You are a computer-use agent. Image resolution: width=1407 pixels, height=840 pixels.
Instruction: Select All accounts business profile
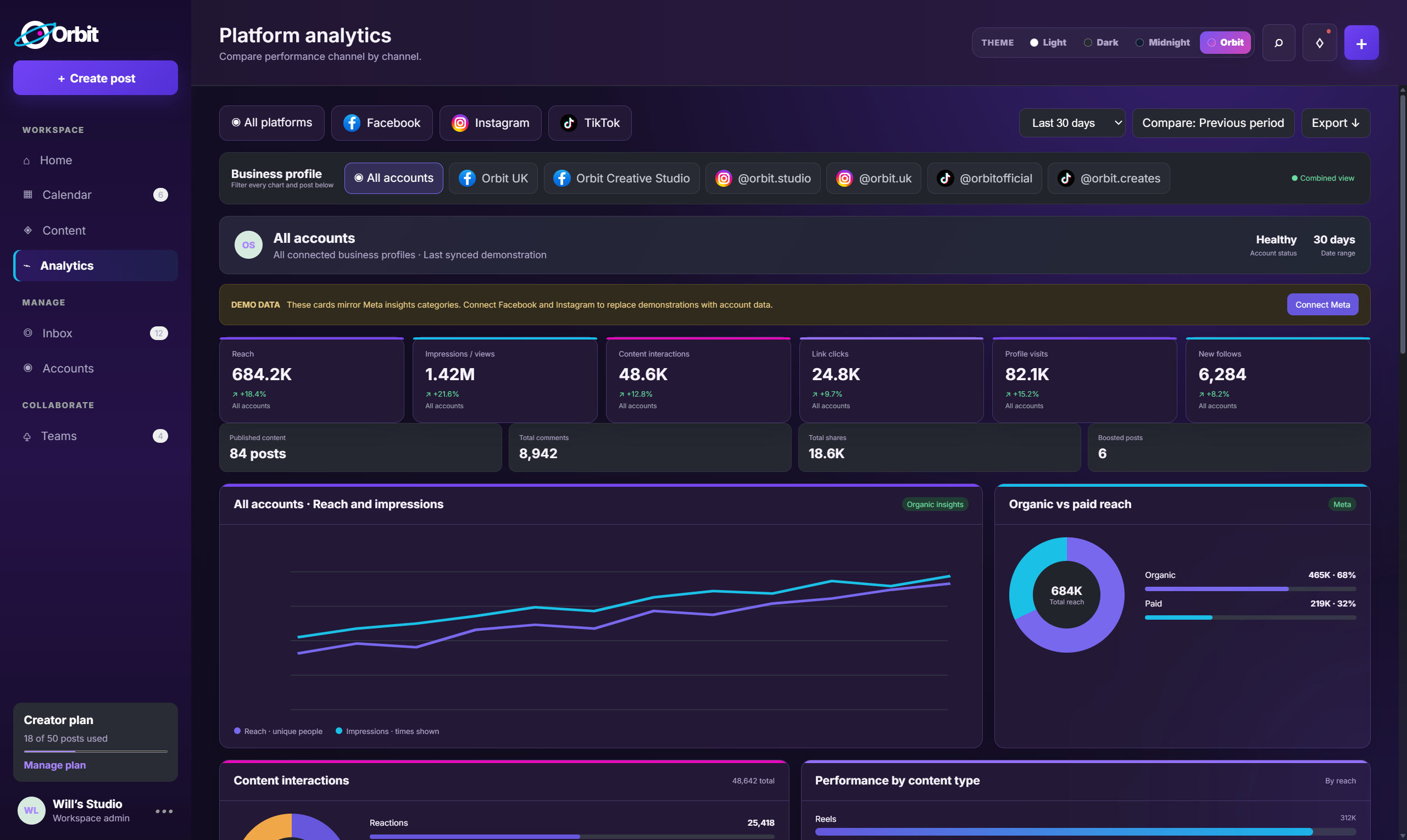(x=394, y=179)
